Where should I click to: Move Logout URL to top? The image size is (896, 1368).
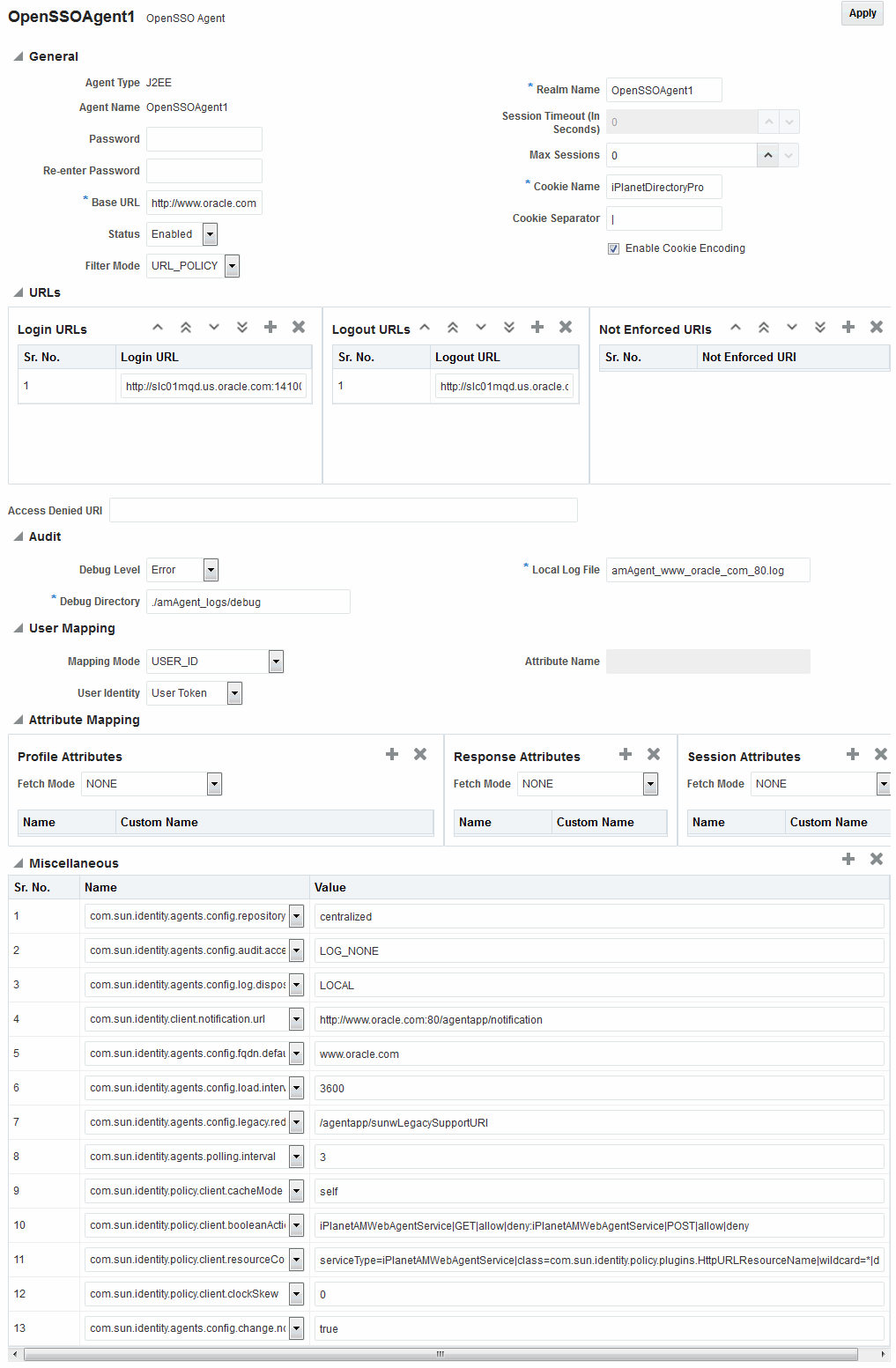[x=453, y=327]
